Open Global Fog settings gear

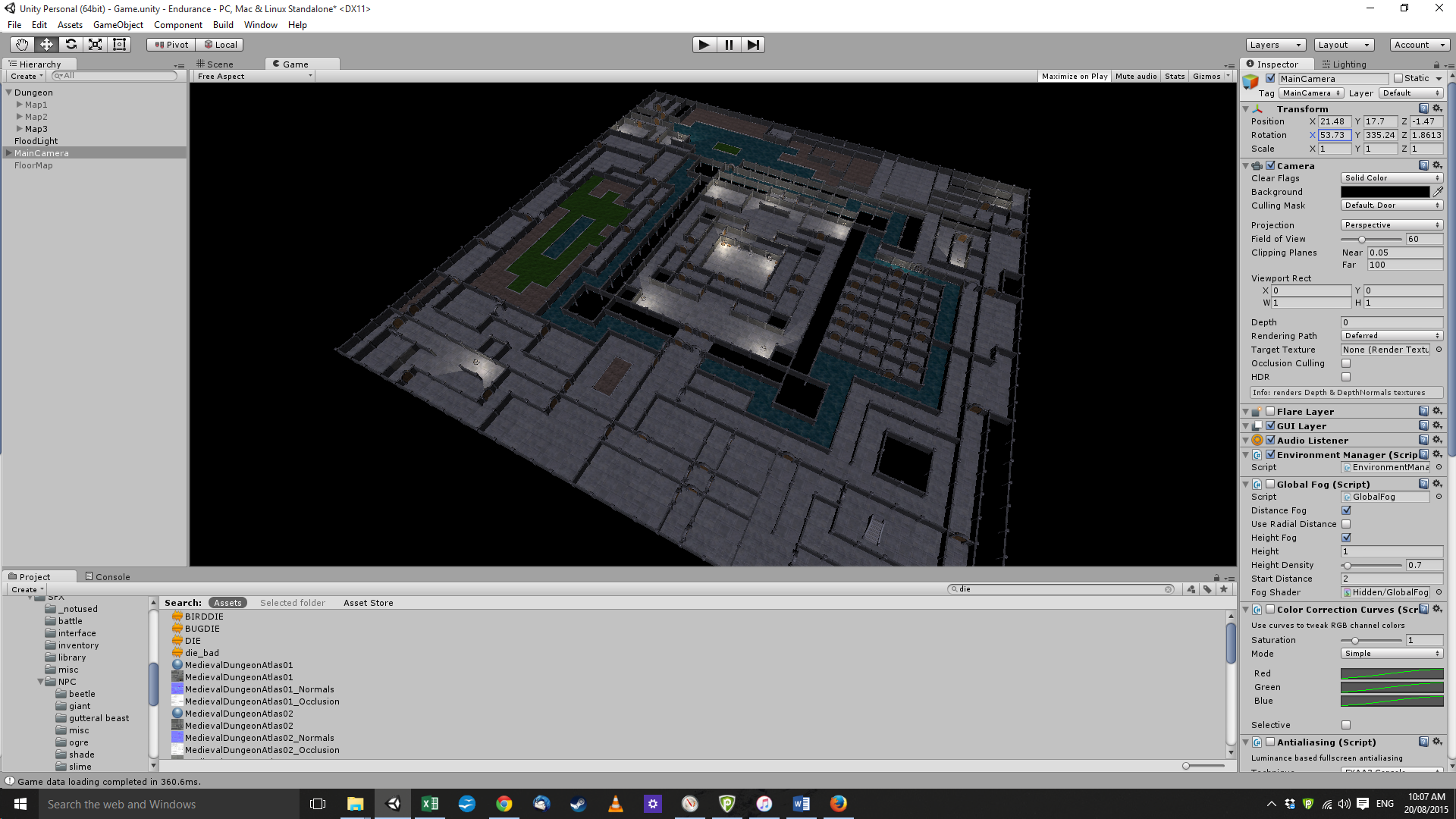click(1437, 484)
